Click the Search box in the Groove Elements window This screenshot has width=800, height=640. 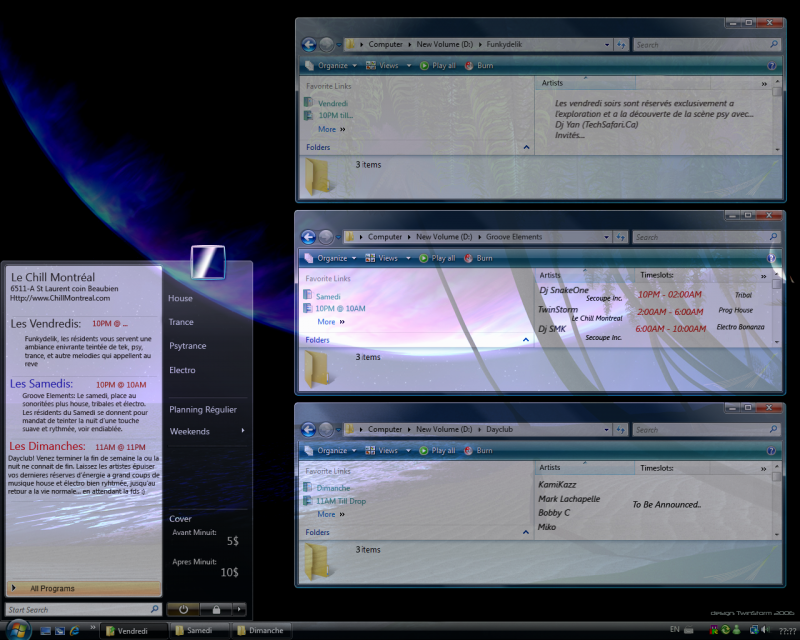(707, 237)
